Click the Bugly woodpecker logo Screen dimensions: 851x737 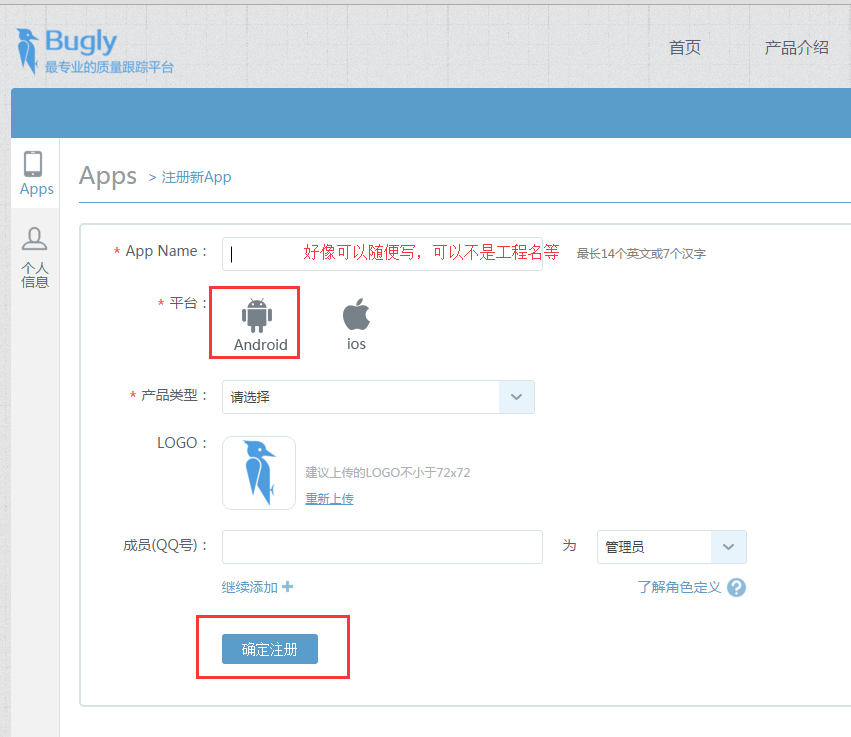coord(27,52)
